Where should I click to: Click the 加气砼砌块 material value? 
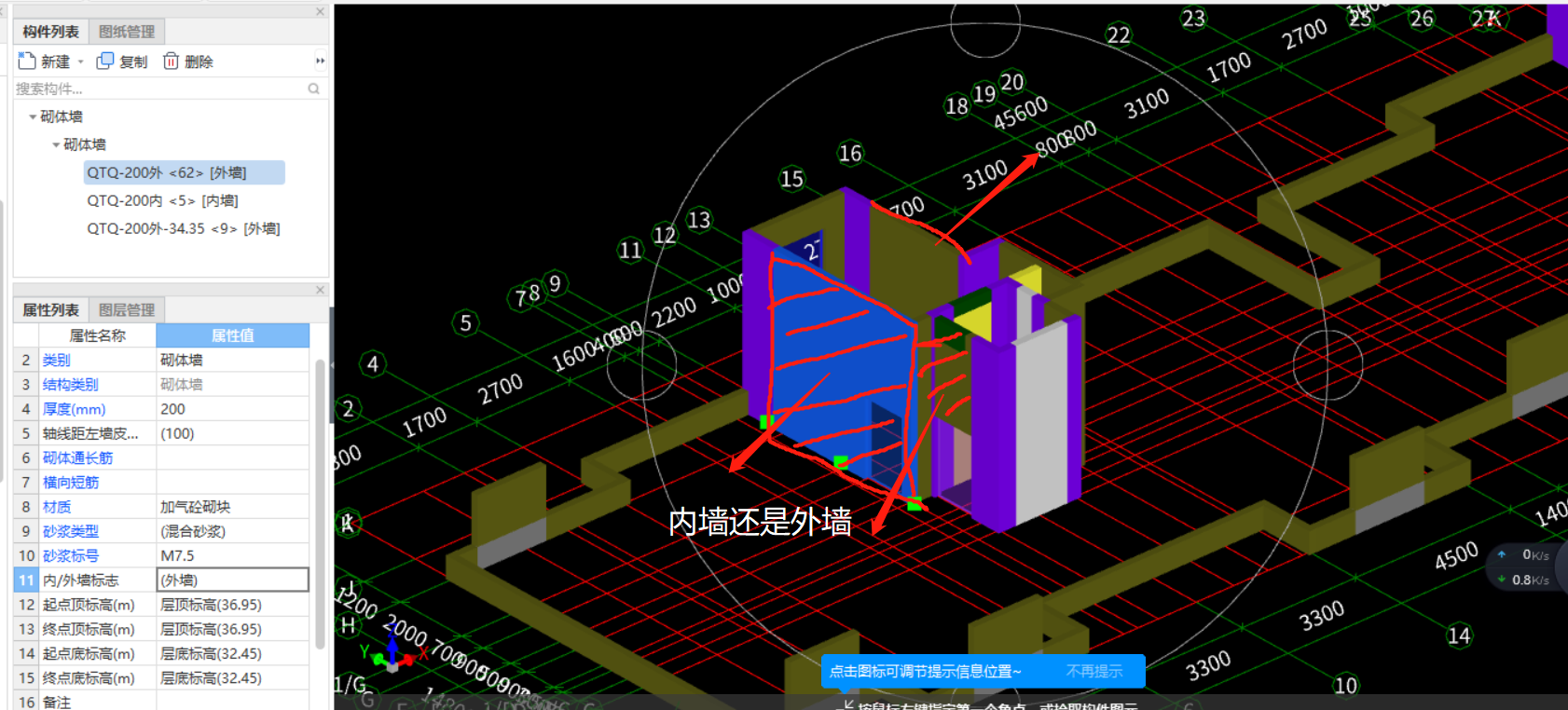[x=232, y=507]
